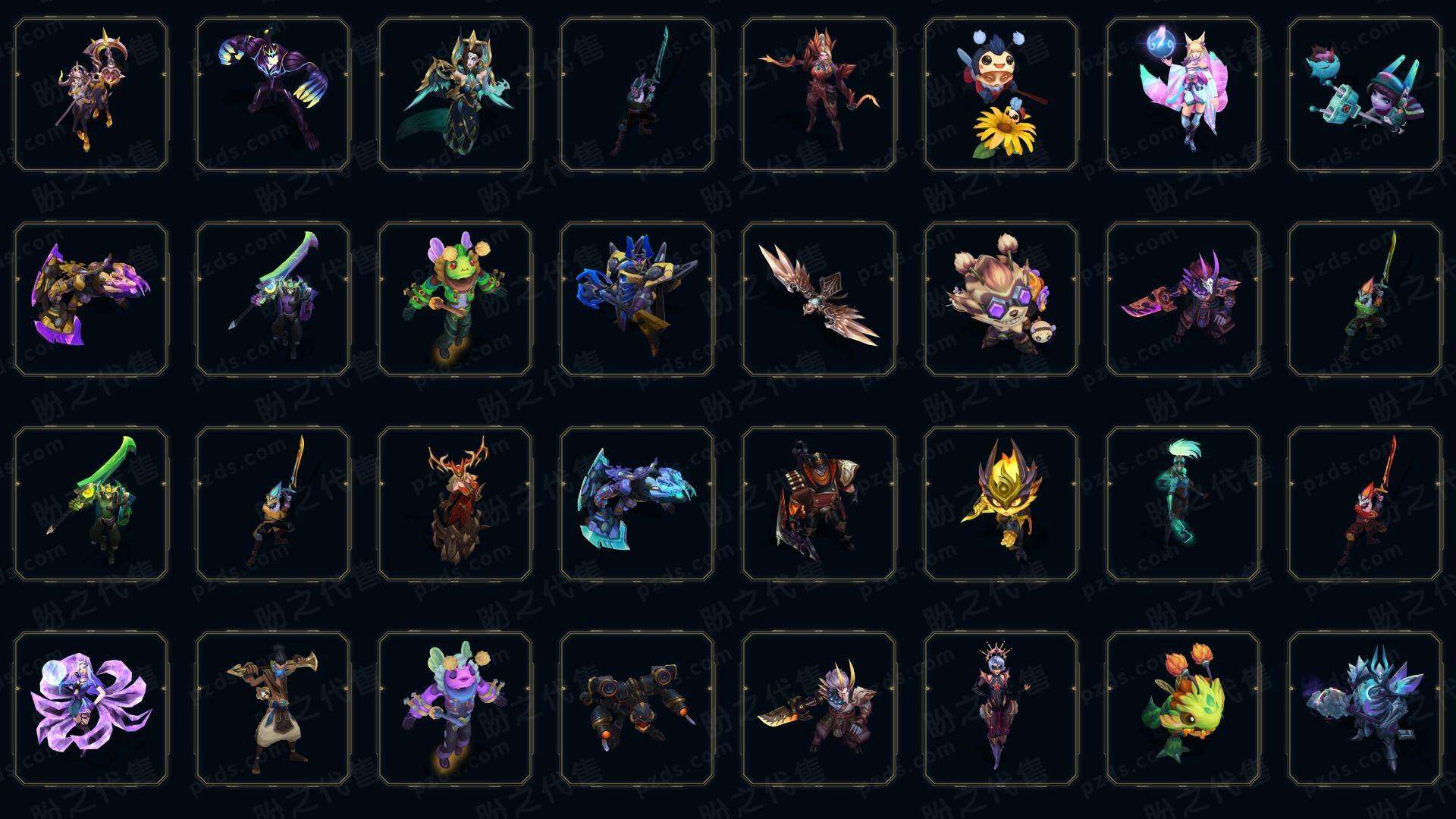Click the antlered red-haired woman skin

coord(455,504)
